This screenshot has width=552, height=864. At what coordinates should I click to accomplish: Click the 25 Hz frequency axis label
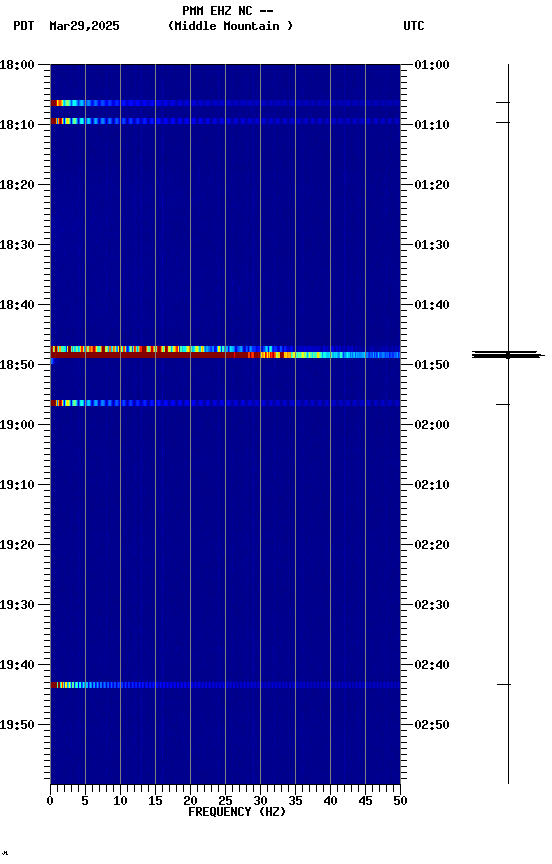point(225,801)
